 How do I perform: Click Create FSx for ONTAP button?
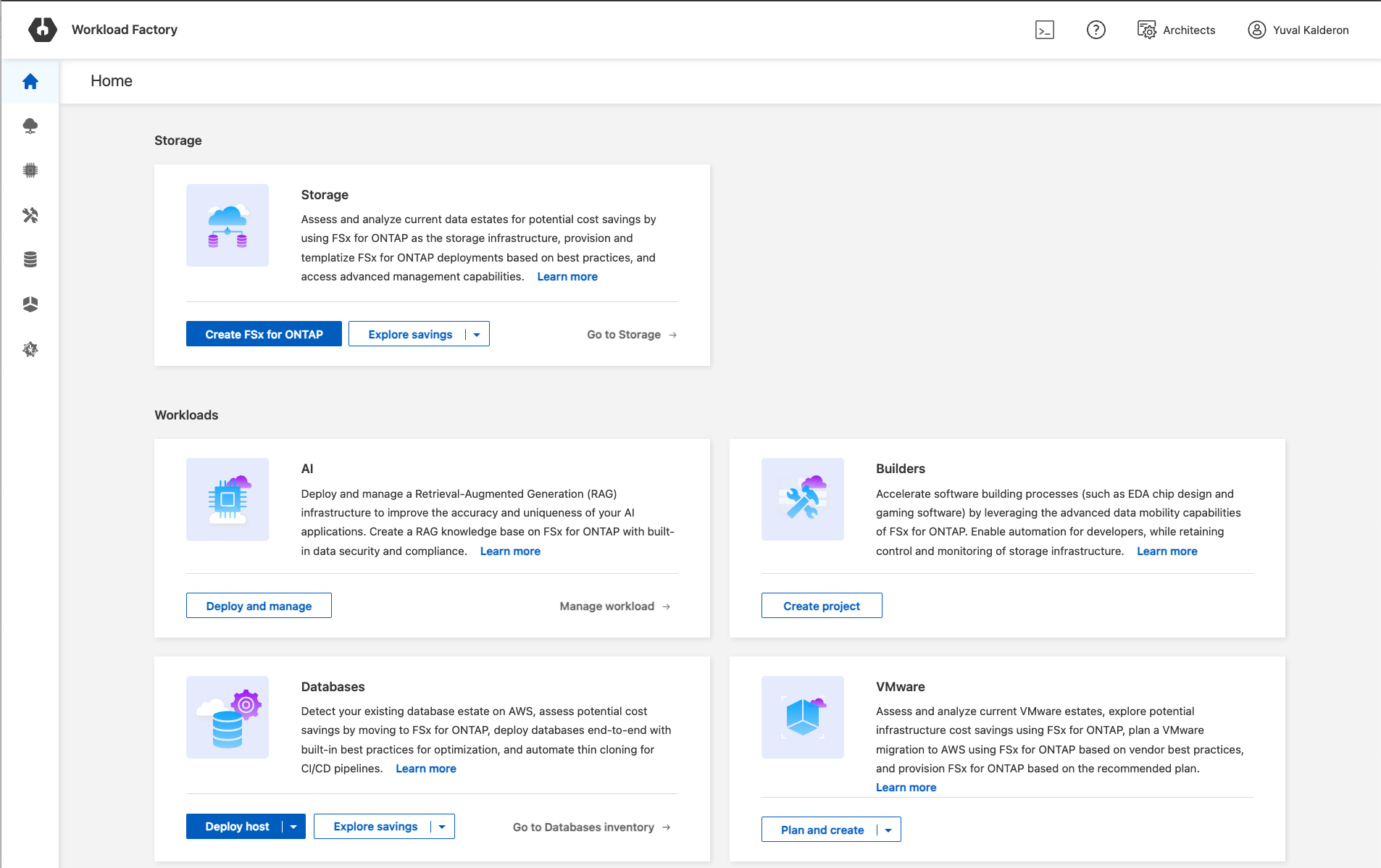pyautogui.click(x=264, y=334)
